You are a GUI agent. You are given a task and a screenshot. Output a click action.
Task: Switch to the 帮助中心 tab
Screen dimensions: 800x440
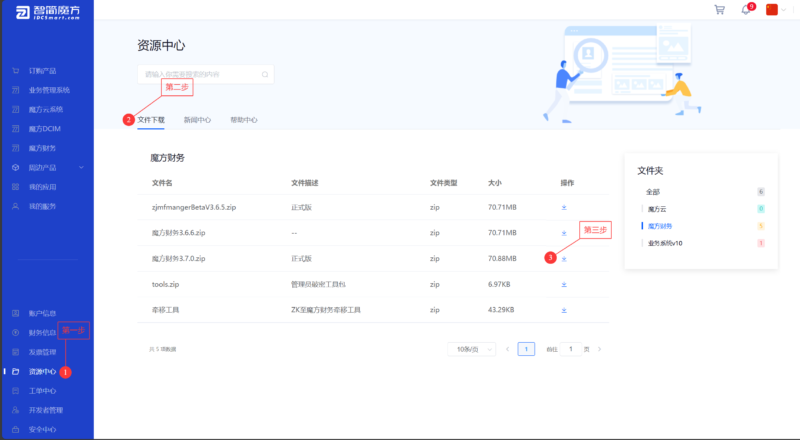[x=243, y=120]
